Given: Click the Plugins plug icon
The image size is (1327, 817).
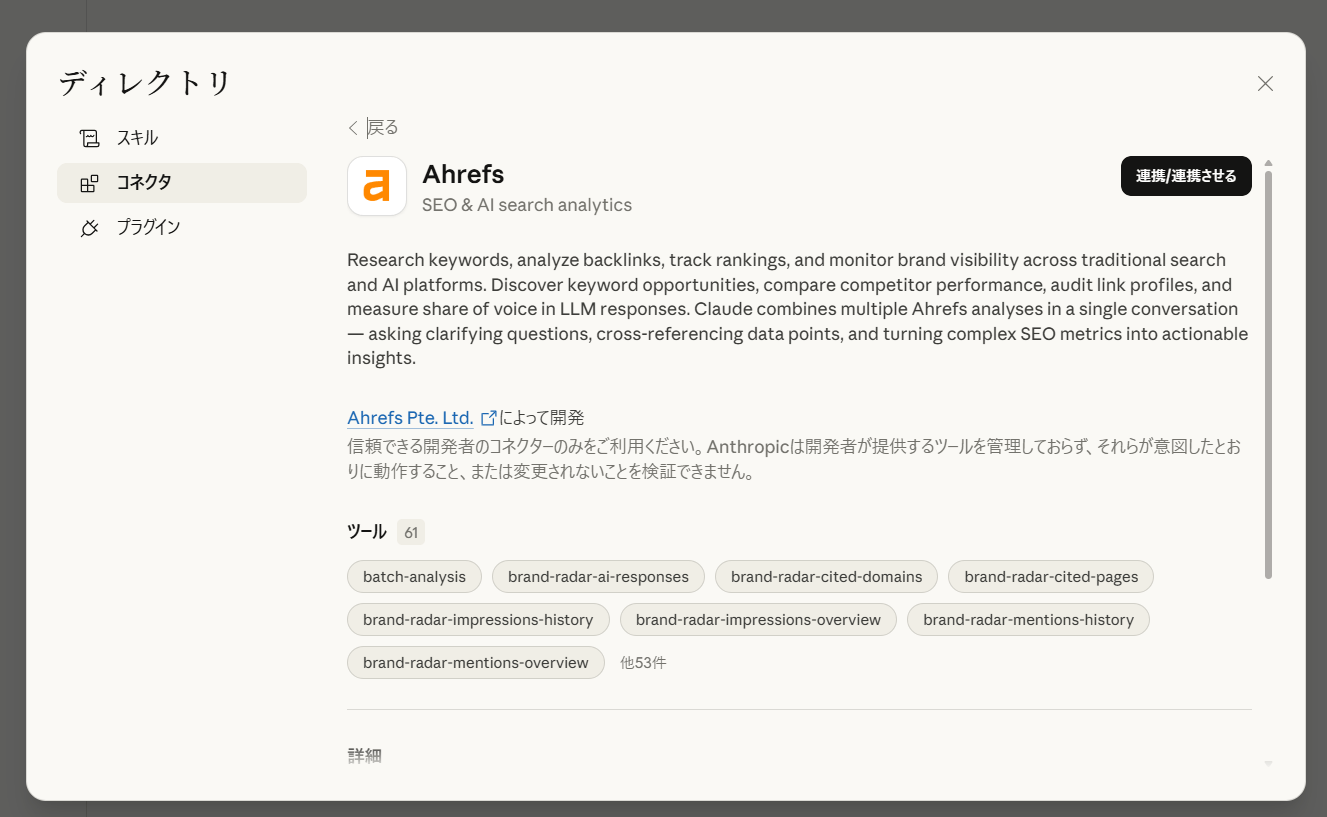Looking at the screenshot, I should 90,228.
